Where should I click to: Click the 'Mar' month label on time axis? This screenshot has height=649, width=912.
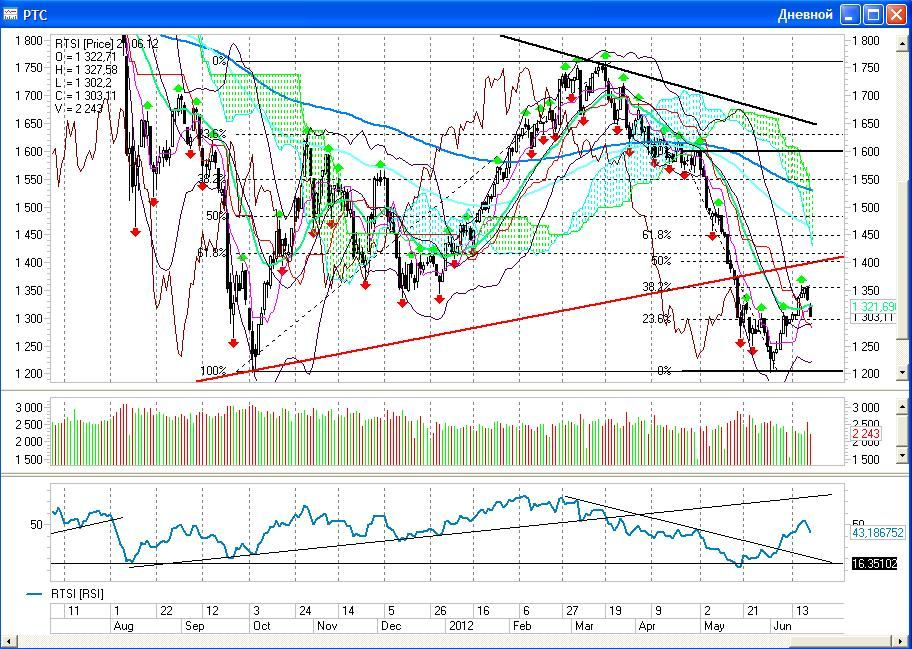583,626
